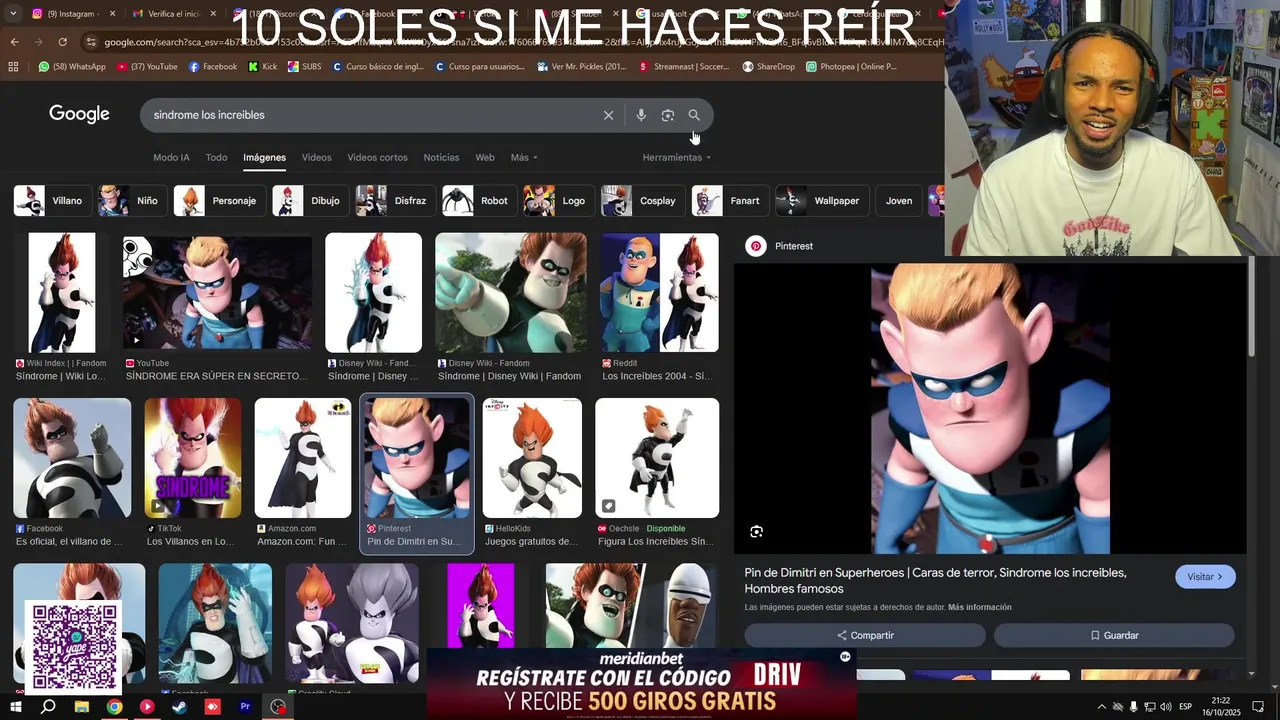Screen dimensions: 1280x720
Task: Switch to the Web tab
Action: 485,157
